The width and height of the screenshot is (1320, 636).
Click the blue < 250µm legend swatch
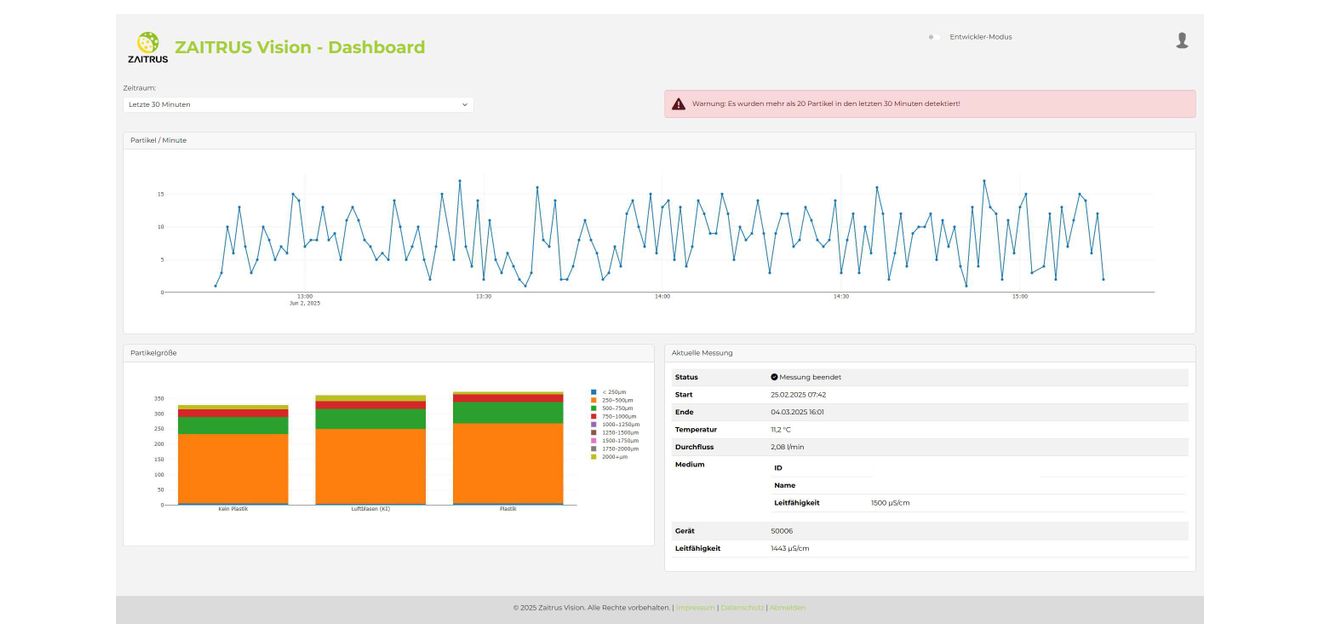tap(593, 392)
